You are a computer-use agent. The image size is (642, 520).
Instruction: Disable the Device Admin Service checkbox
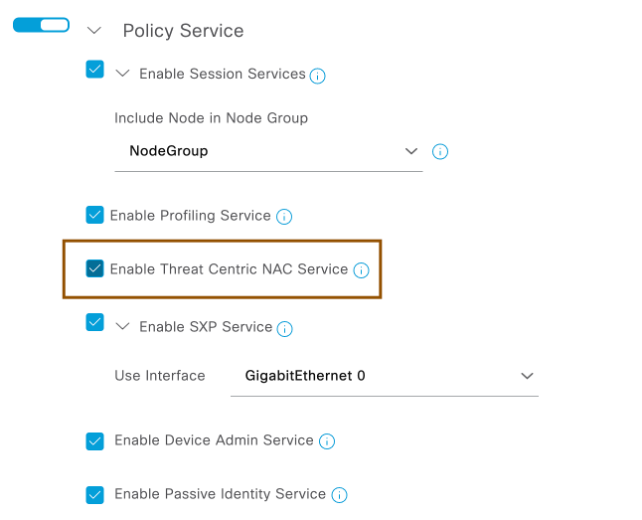pos(95,441)
